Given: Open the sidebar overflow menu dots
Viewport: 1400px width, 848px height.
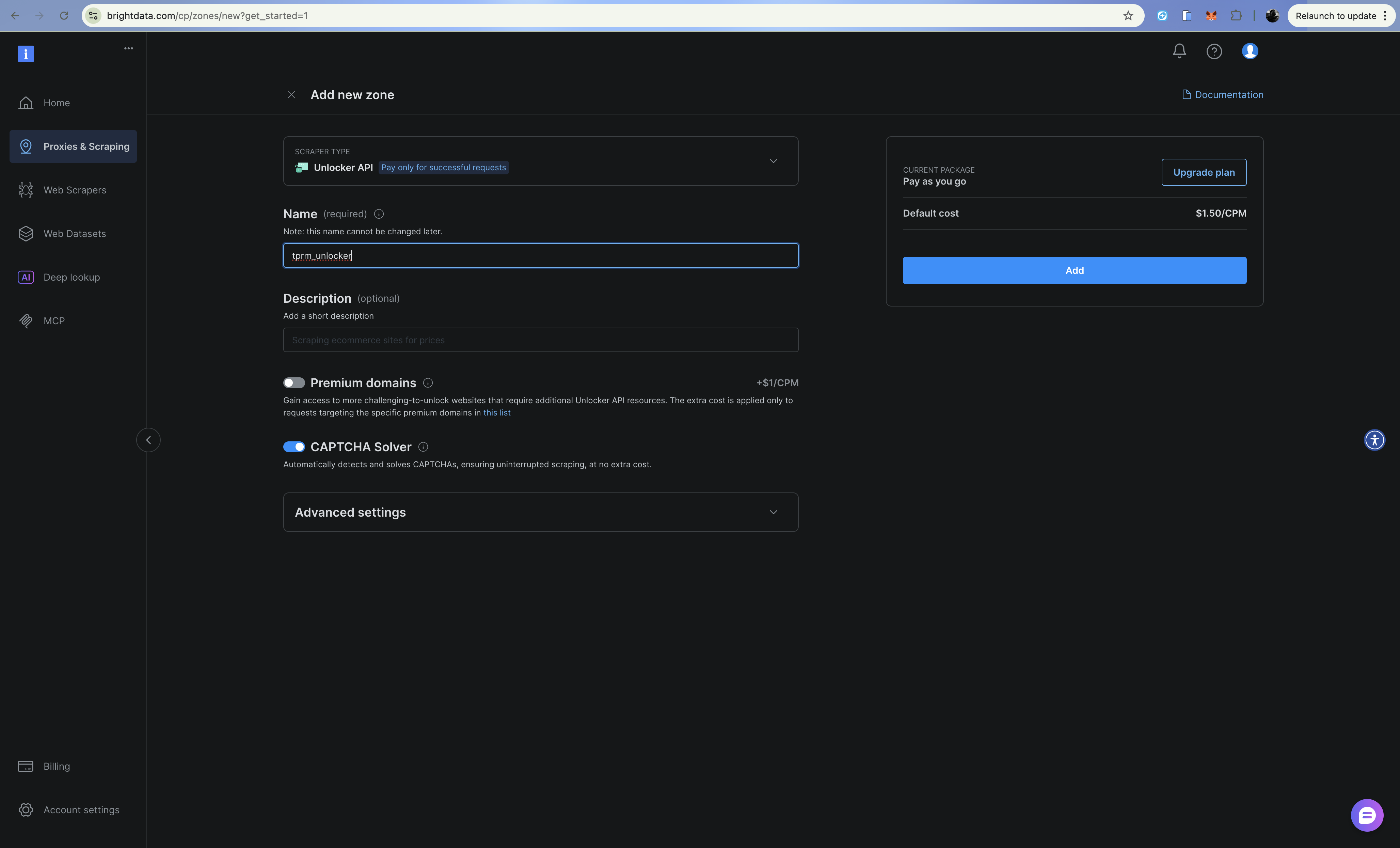Looking at the screenshot, I should (128, 48).
